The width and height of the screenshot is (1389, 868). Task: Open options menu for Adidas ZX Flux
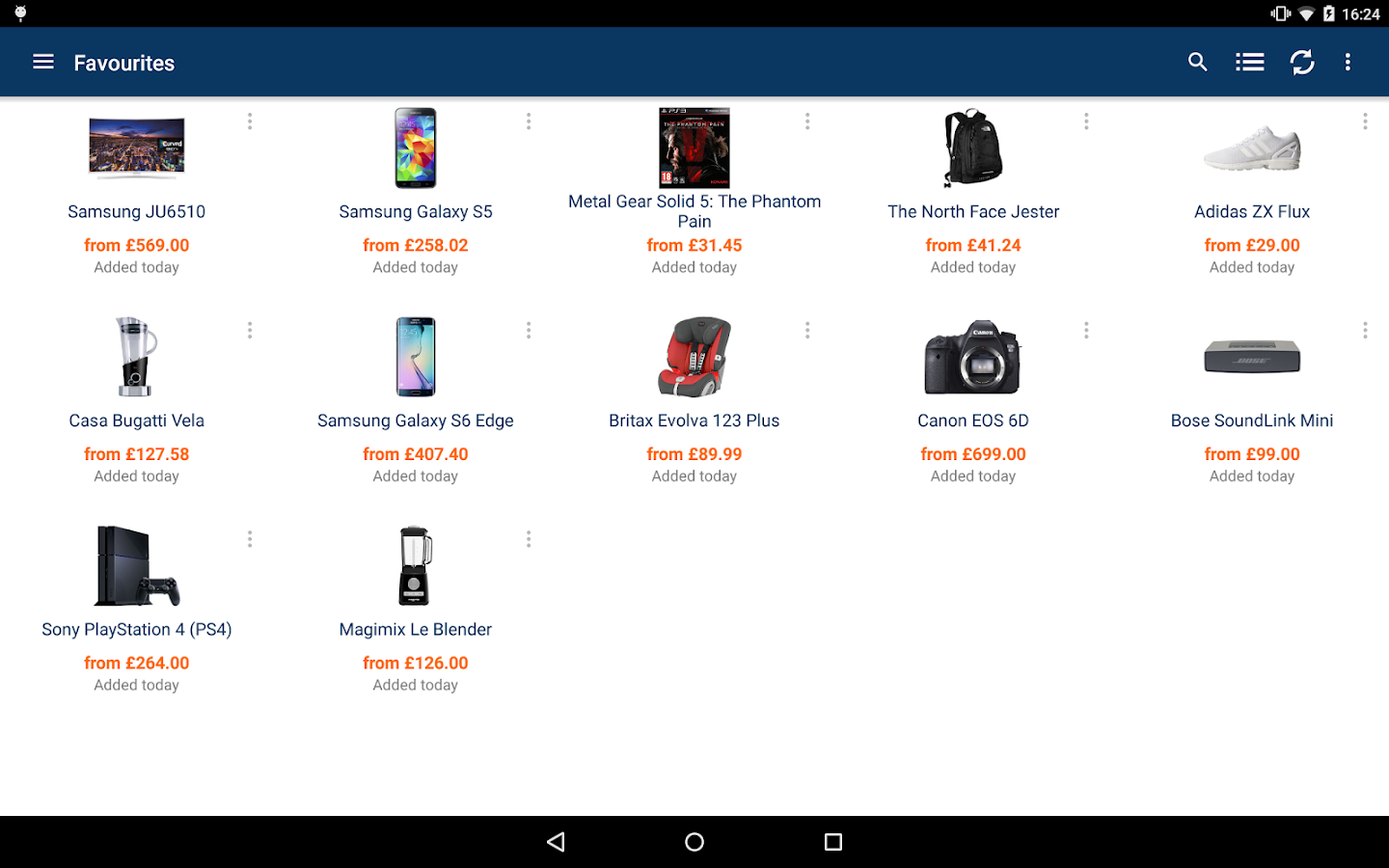tap(1365, 122)
